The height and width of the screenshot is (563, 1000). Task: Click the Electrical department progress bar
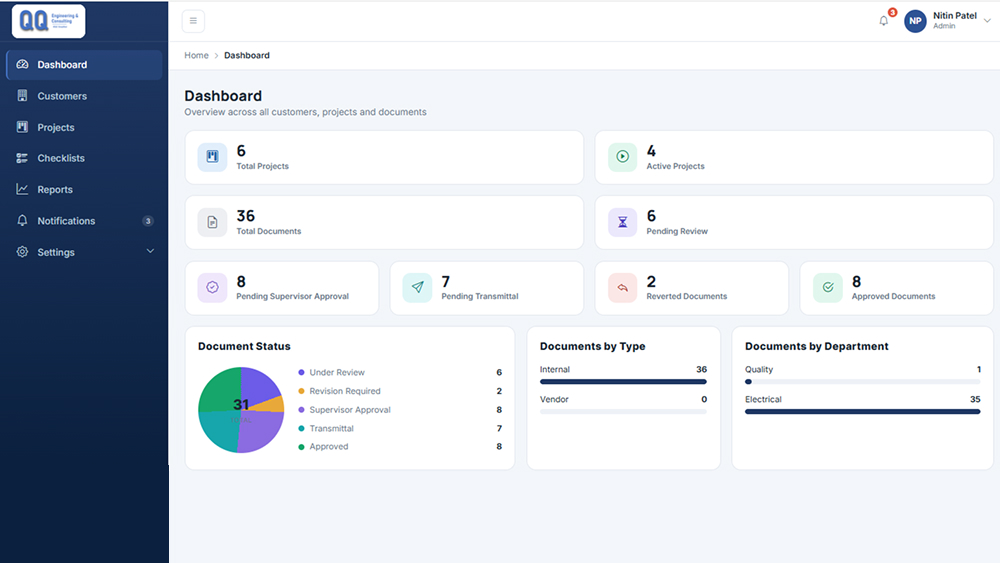[862, 412]
